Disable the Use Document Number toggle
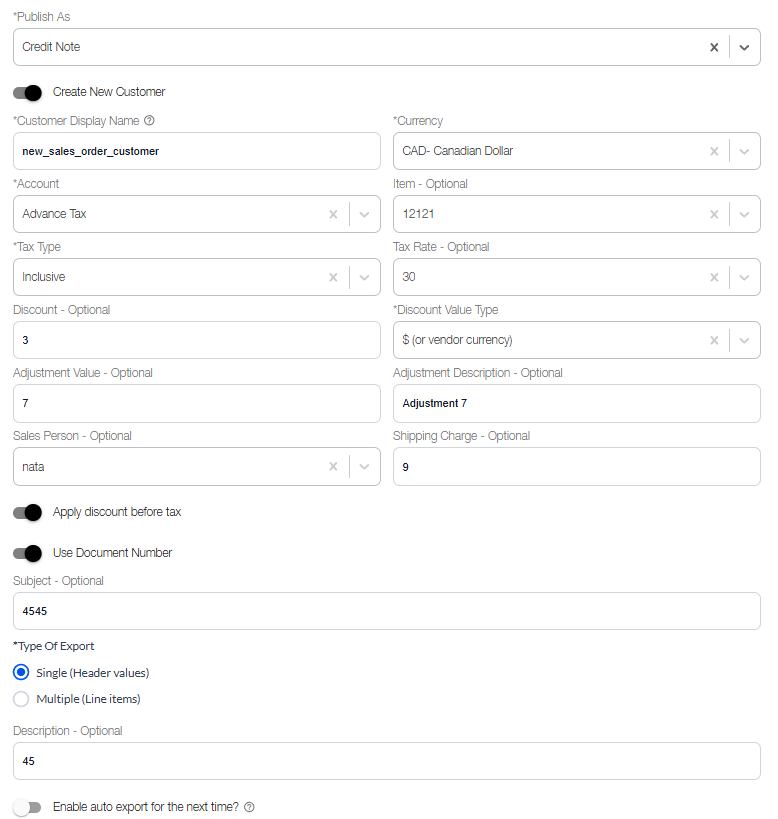 coord(27,553)
